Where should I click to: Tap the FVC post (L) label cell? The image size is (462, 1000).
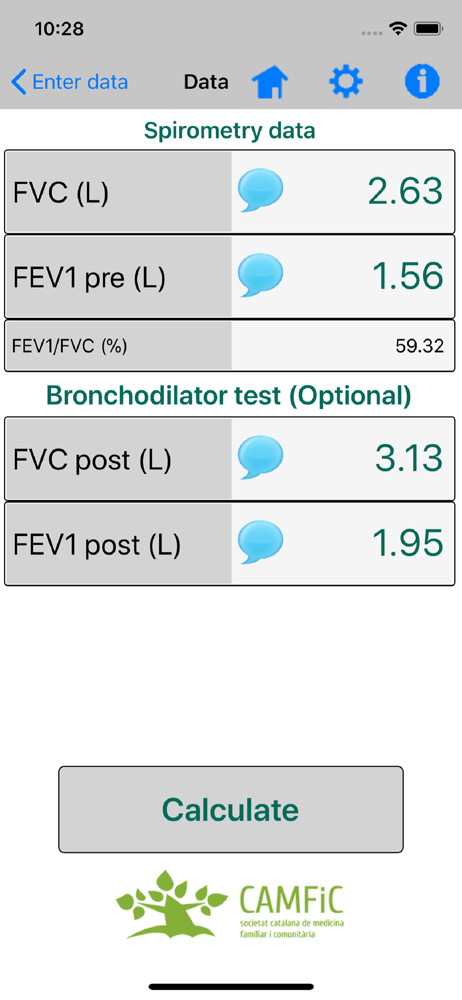pyautogui.click(x=119, y=459)
